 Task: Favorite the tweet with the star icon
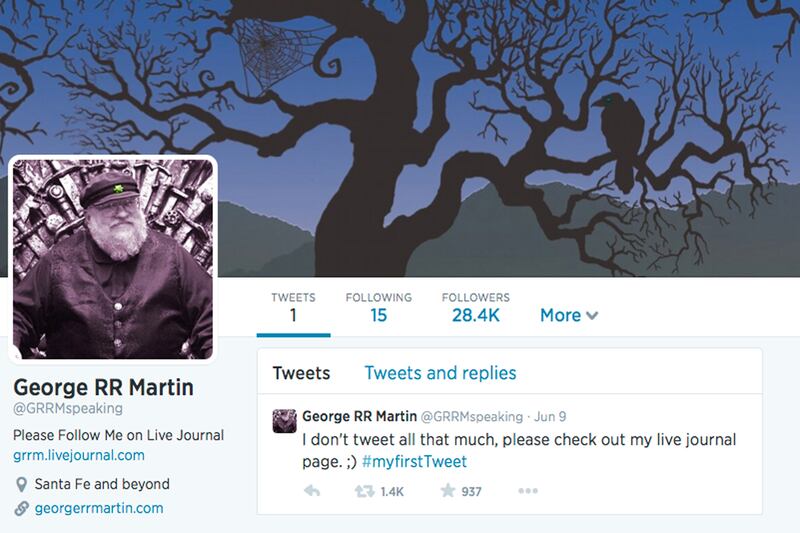click(447, 491)
